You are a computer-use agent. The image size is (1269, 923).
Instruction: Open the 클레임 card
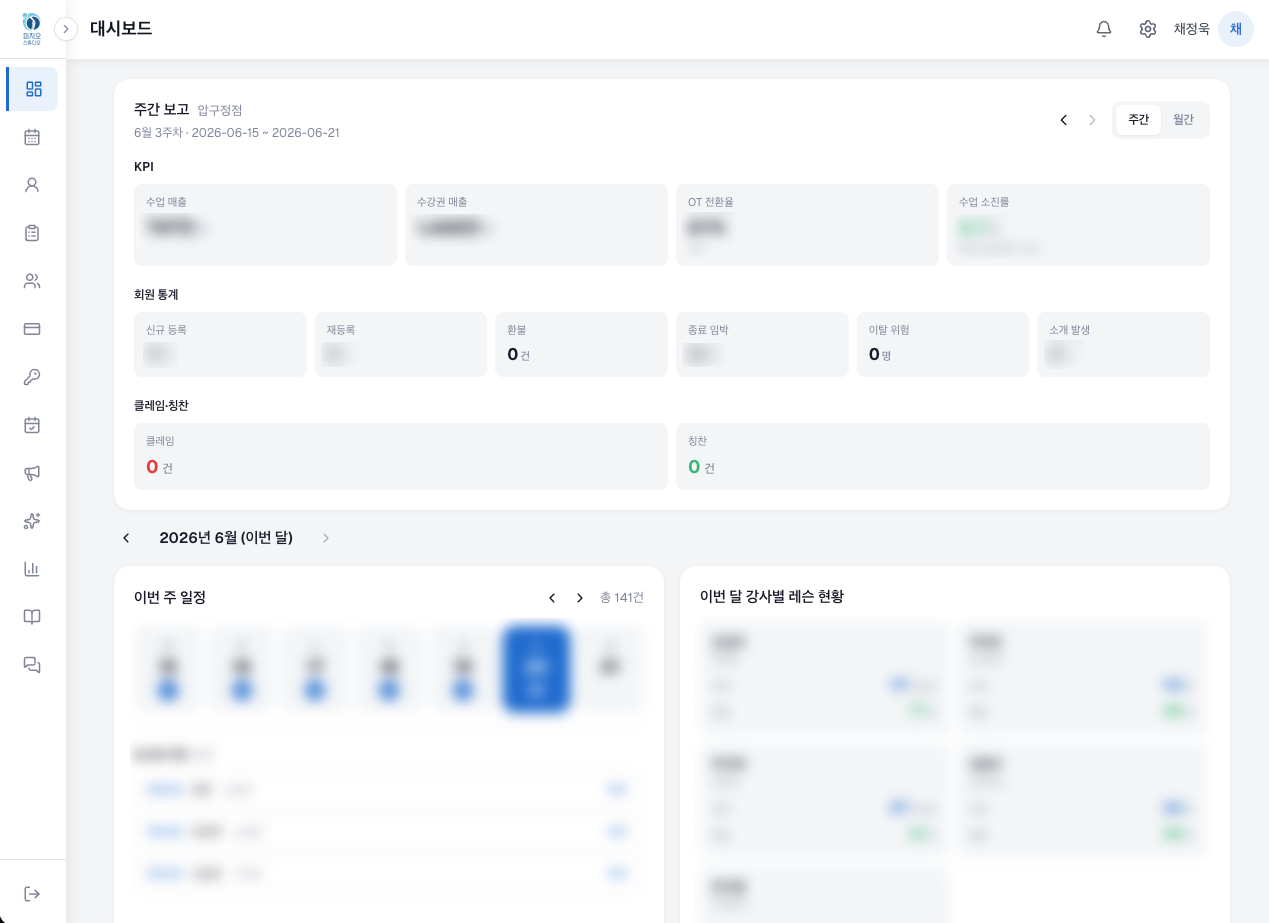401,457
